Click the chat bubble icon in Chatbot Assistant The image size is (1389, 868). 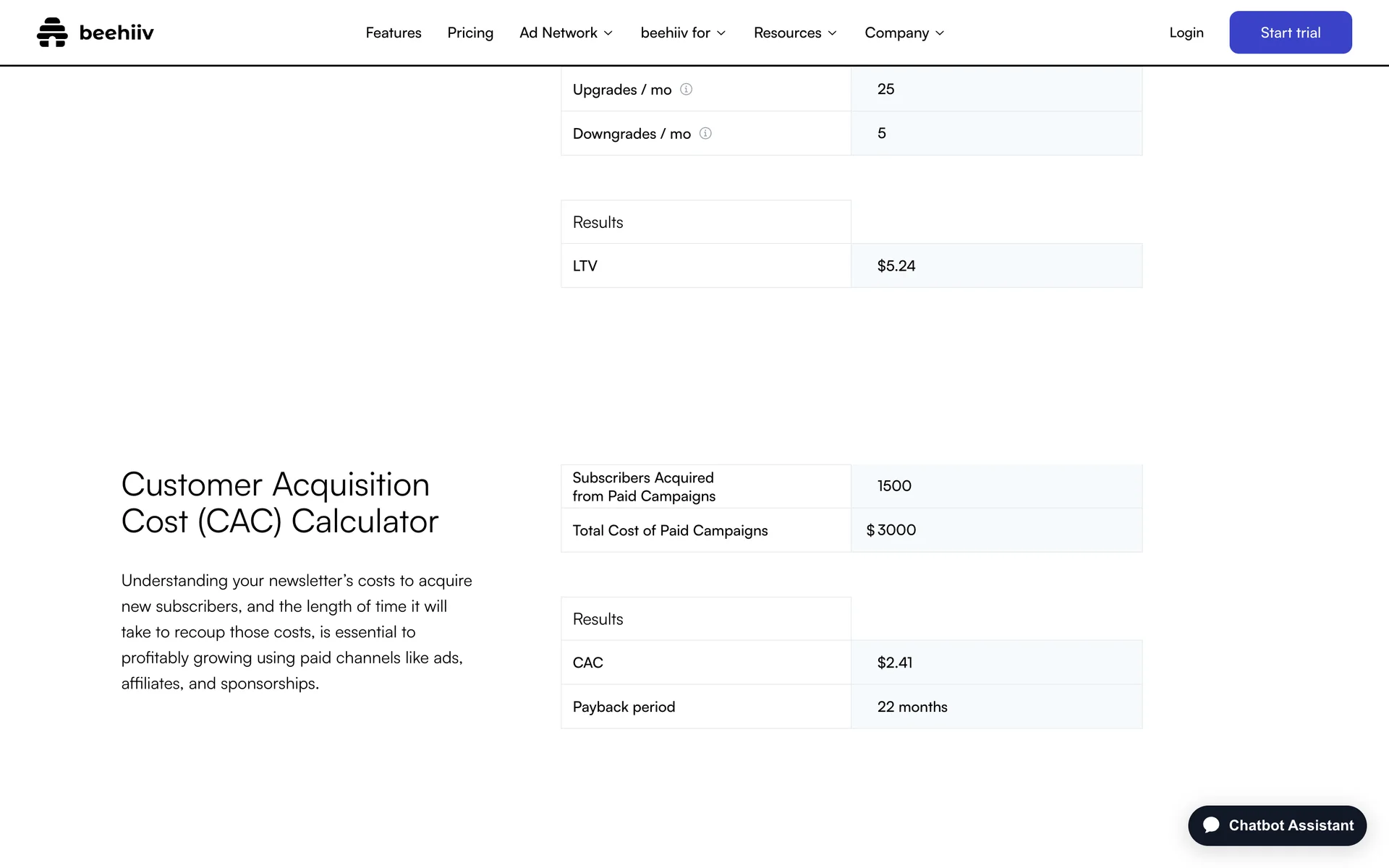(x=1211, y=825)
